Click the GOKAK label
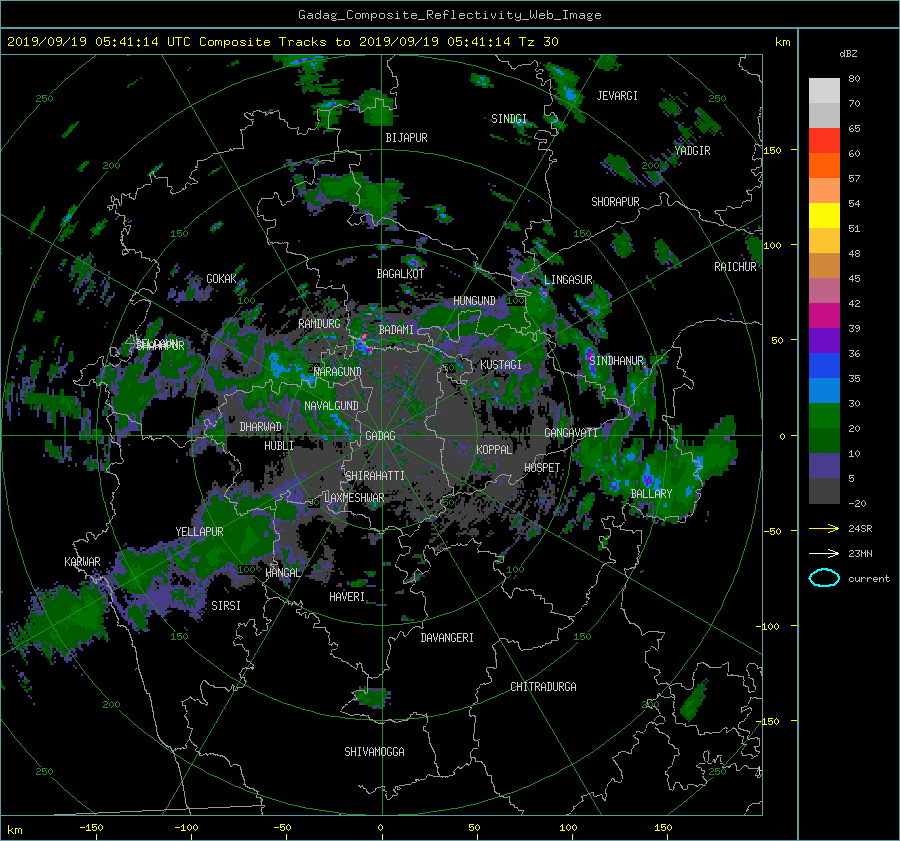Image resolution: width=900 pixels, height=841 pixels. click(x=221, y=279)
